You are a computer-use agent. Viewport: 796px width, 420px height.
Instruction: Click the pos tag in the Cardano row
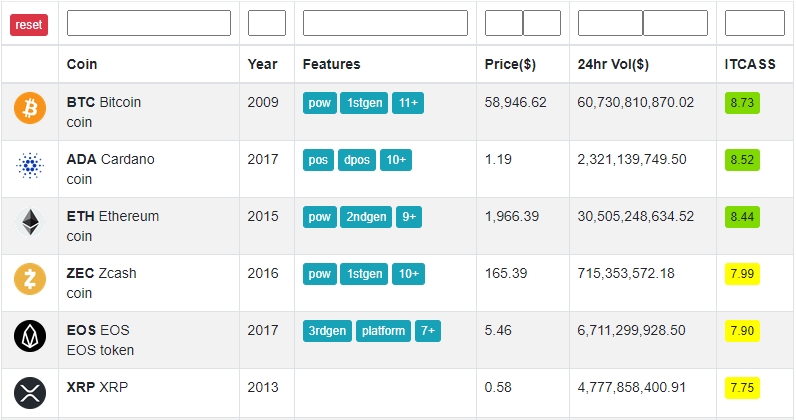[318, 160]
